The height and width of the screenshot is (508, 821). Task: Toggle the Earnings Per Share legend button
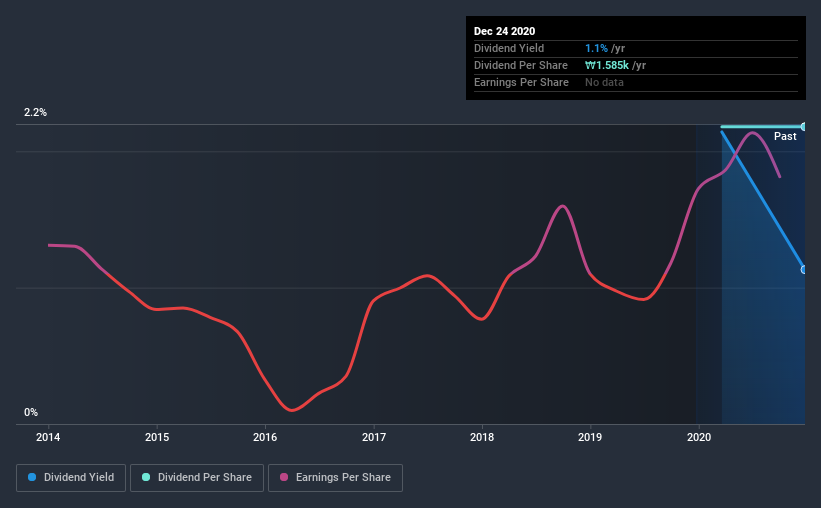point(335,478)
